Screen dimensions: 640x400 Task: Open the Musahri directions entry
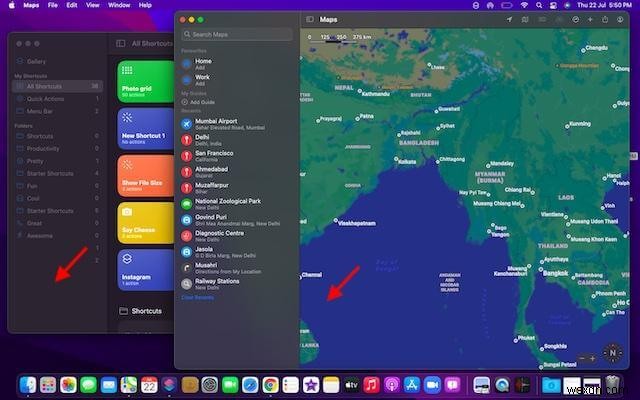[237, 268]
